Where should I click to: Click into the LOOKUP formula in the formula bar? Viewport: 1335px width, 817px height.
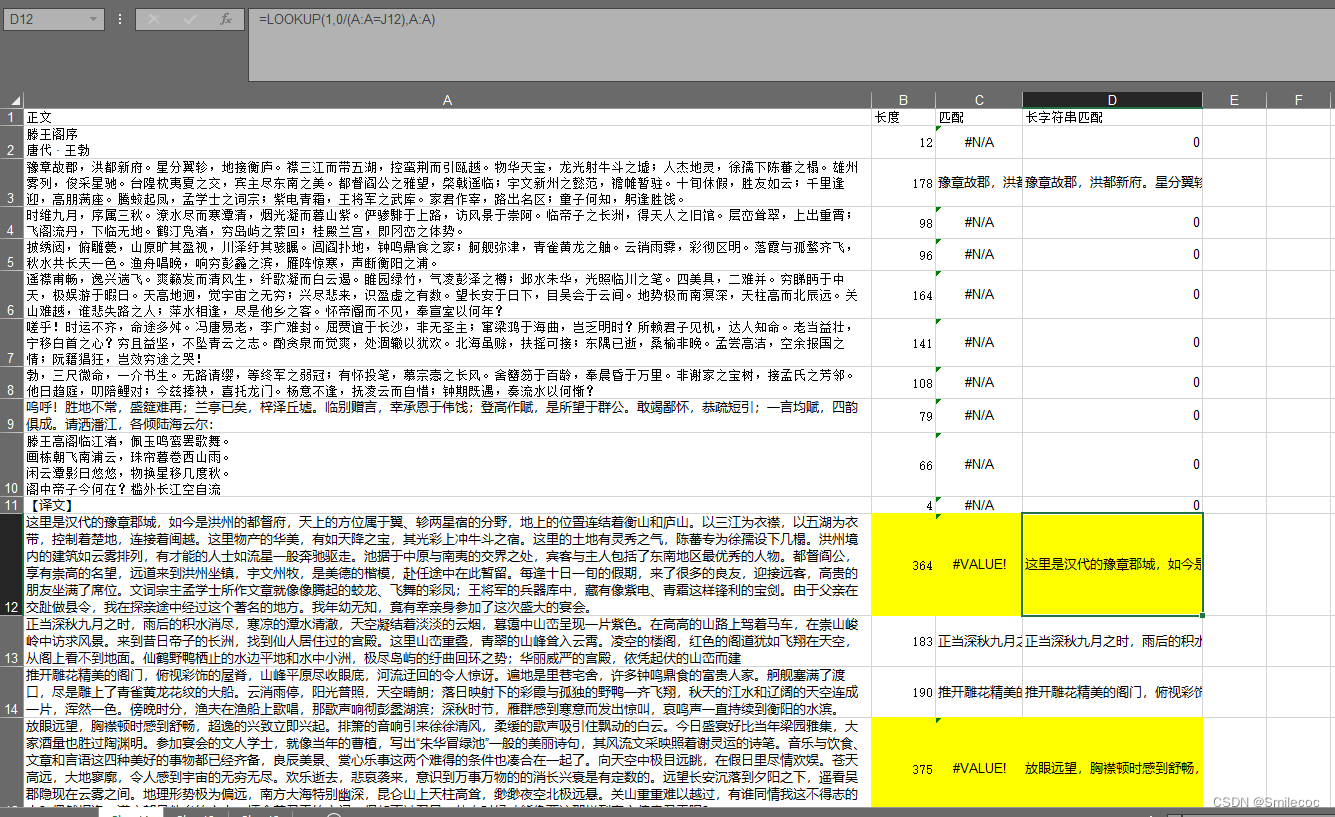347,19
